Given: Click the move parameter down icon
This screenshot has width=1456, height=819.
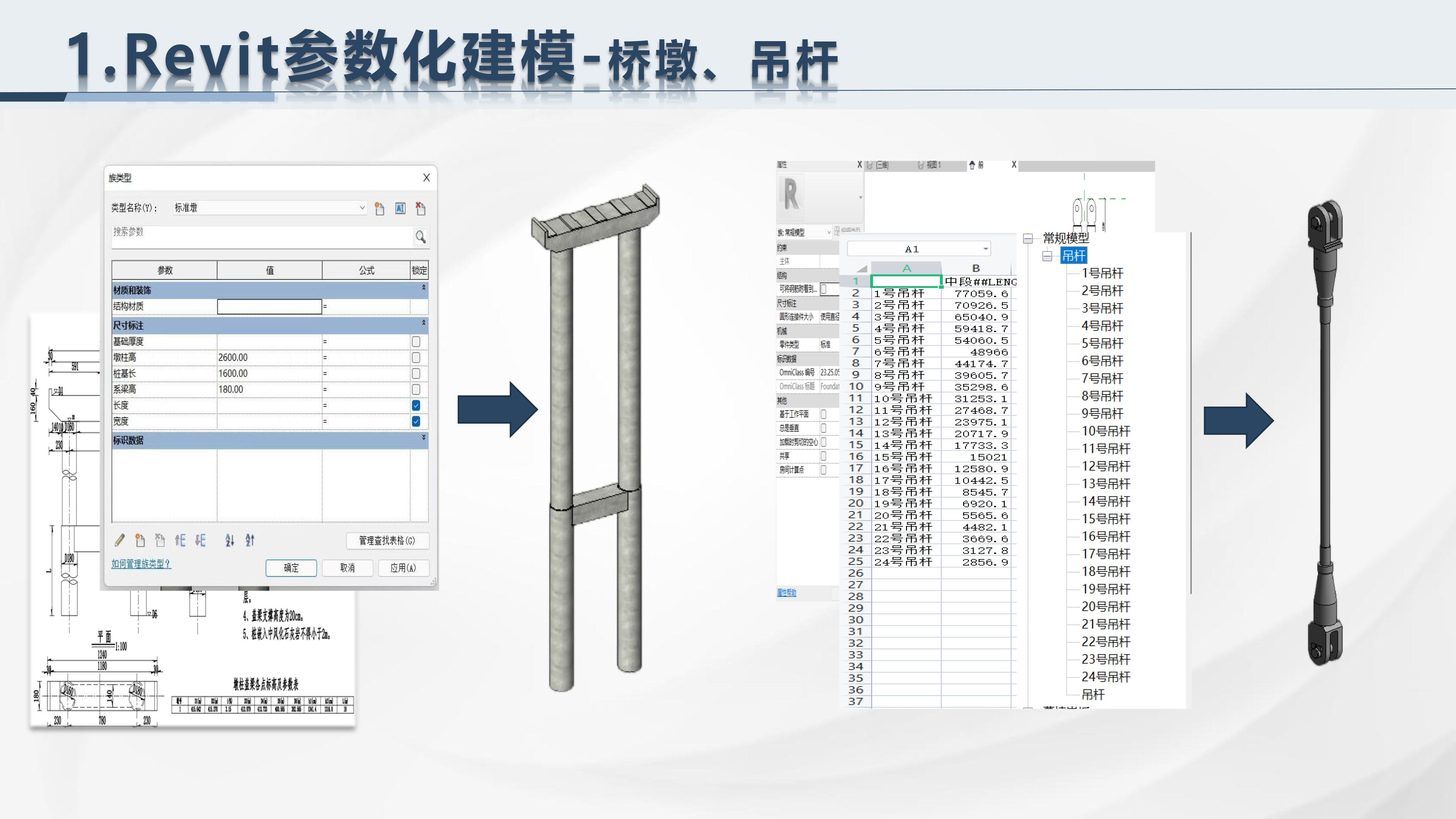Looking at the screenshot, I should coord(201,540).
